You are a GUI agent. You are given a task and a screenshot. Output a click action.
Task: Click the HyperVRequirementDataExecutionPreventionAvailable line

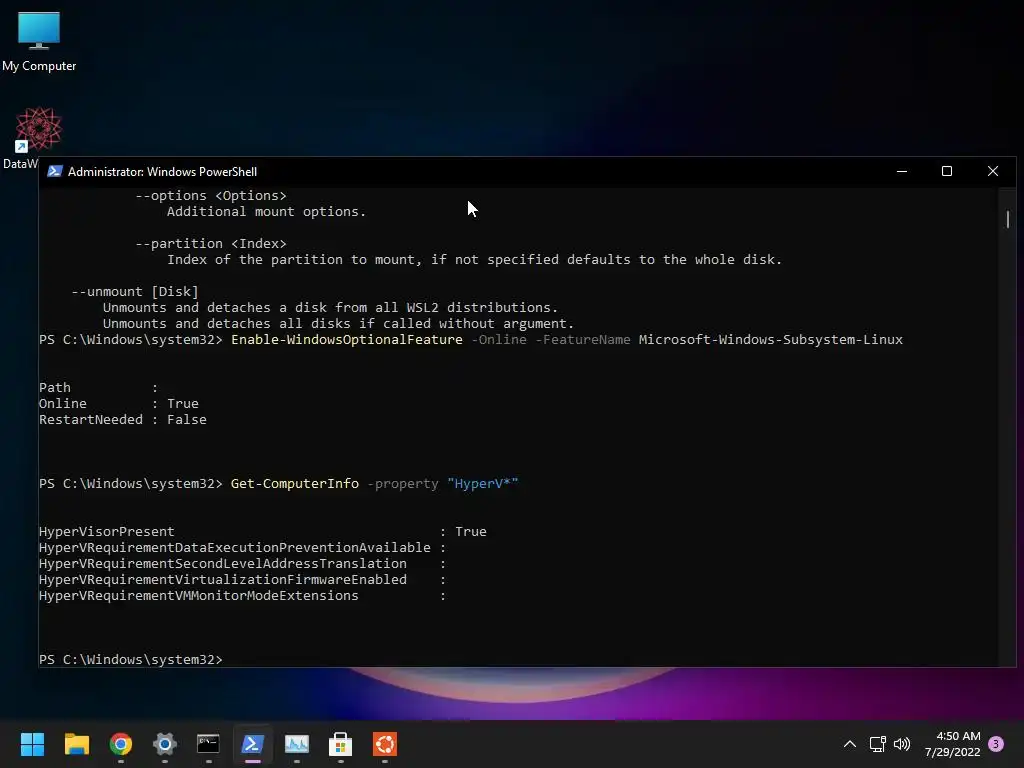[x=242, y=547]
